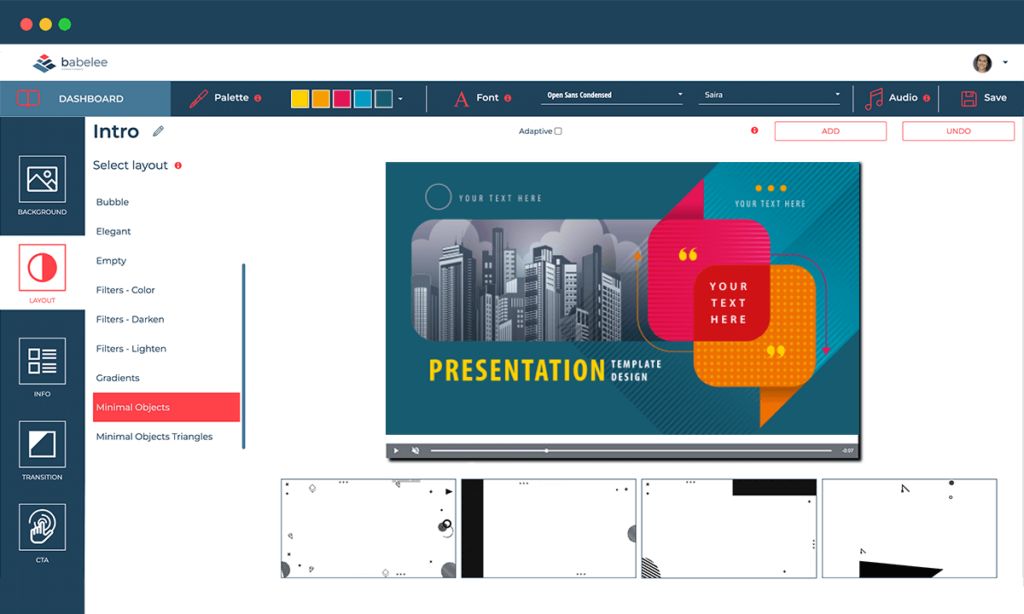Select the first layout thumbnail below the preview
The image size is (1024, 614).
click(368, 528)
